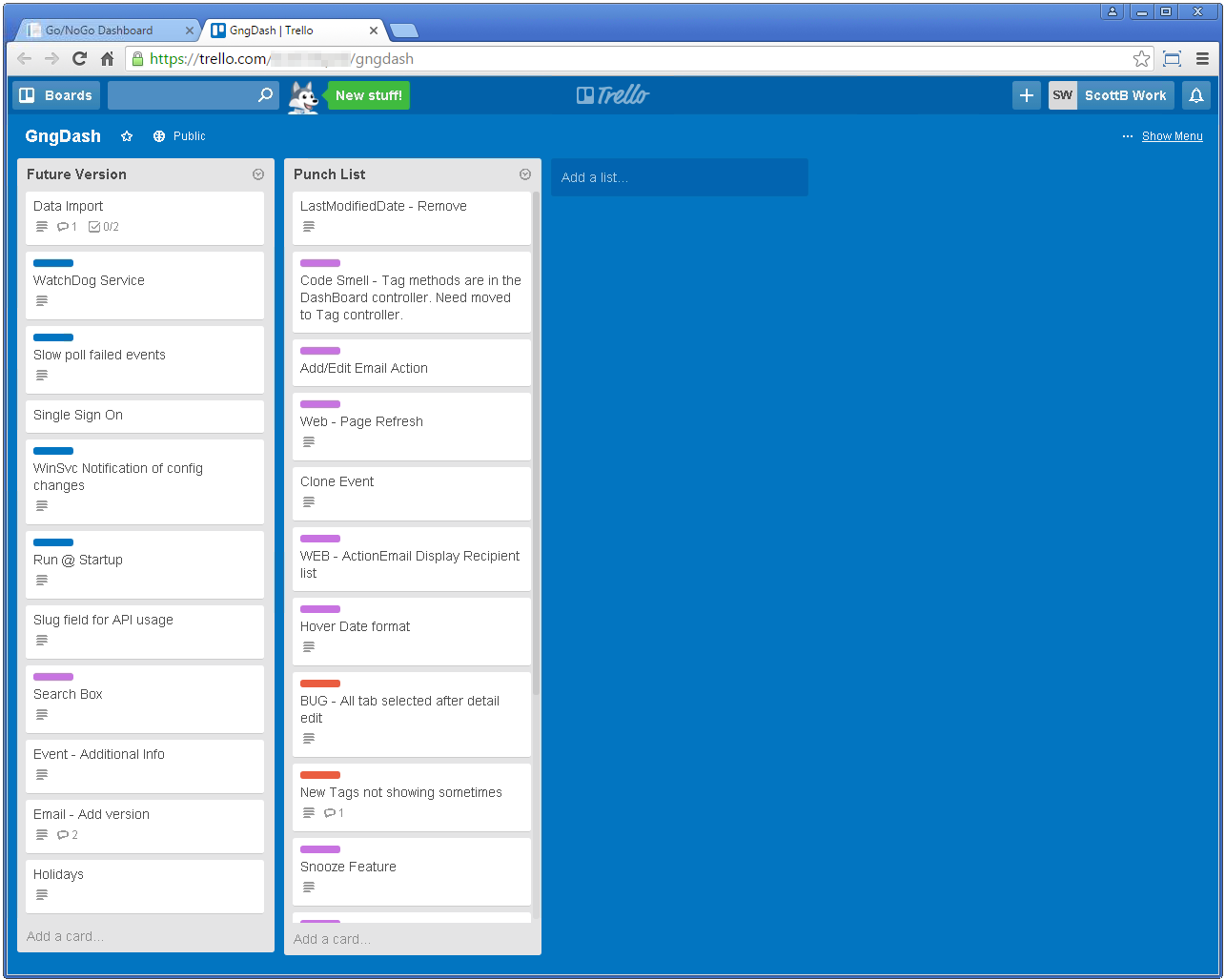Click the Trello logo in header
Image resolution: width=1225 pixels, height=980 pixels.
613,95
